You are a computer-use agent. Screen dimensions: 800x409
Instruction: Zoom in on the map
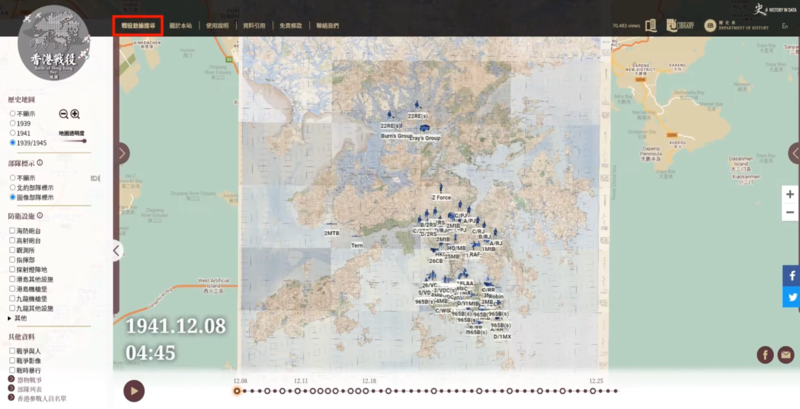[x=790, y=194]
